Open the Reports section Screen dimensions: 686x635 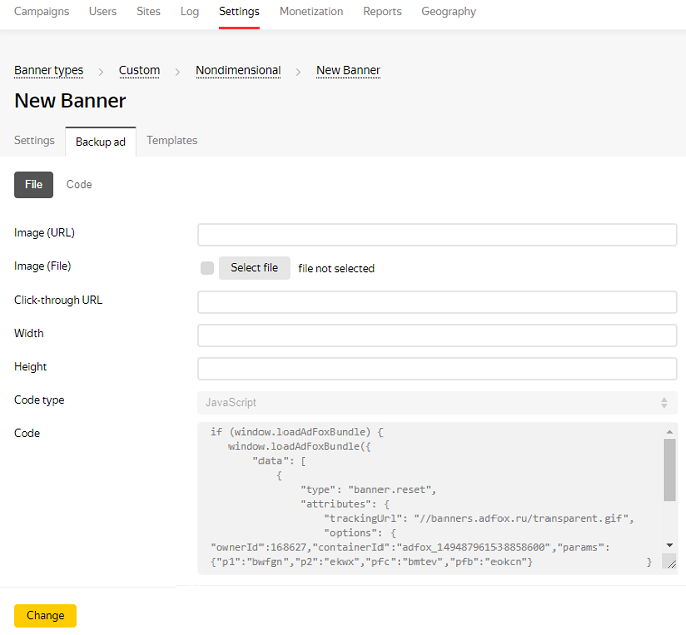(x=382, y=12)
